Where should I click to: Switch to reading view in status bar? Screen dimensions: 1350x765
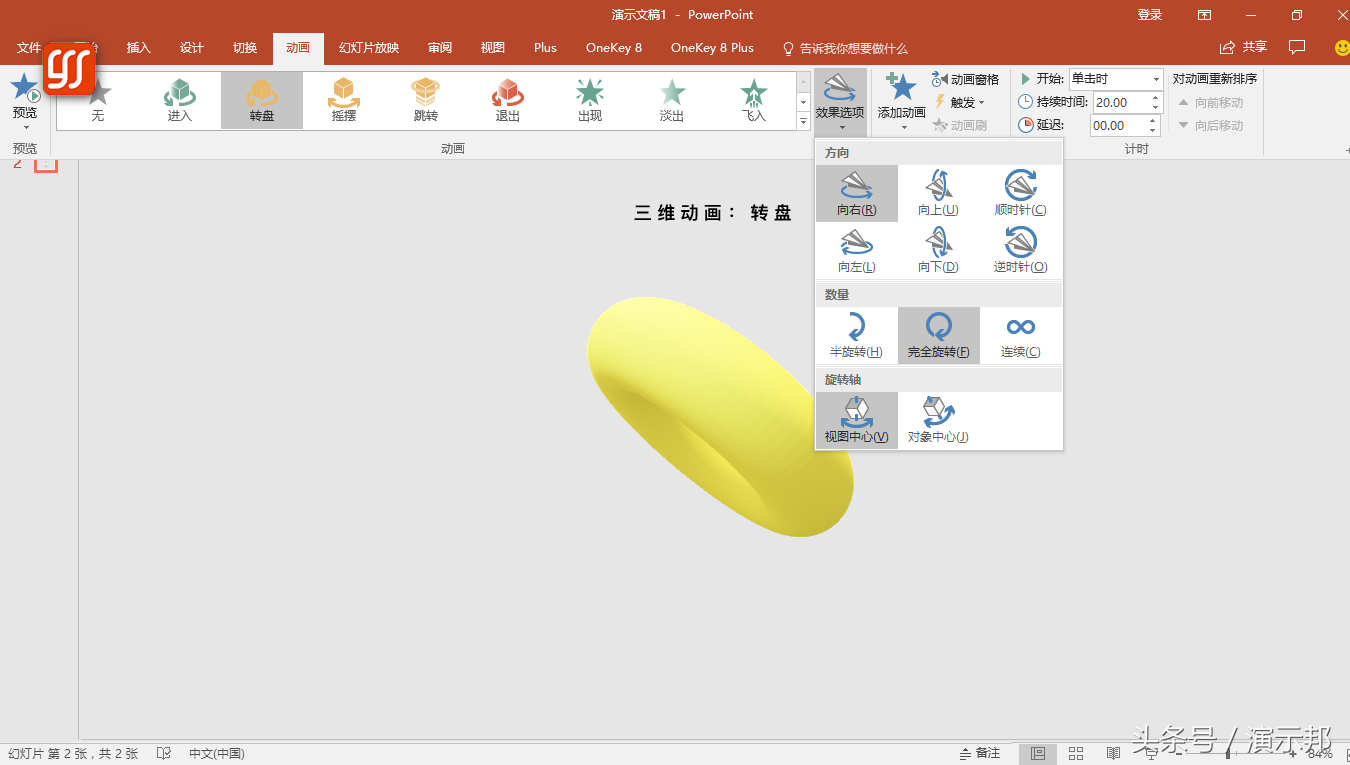tap(1113, 753)
